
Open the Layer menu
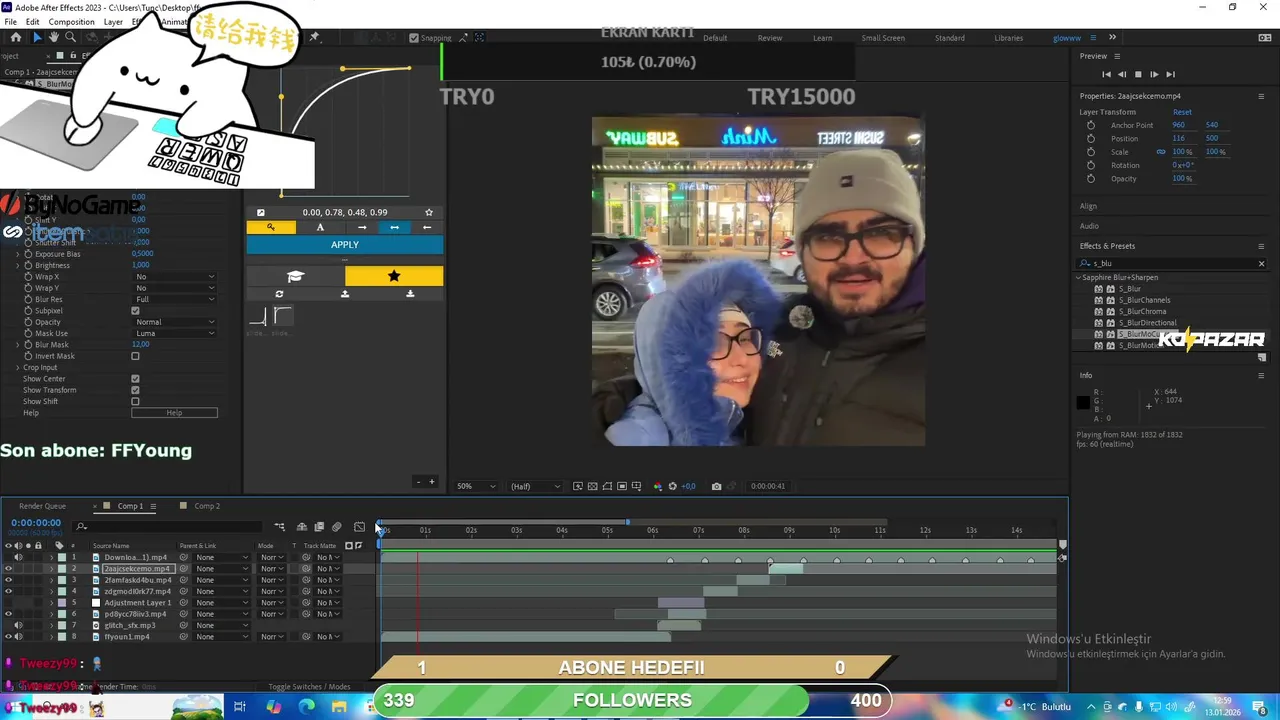113,22
